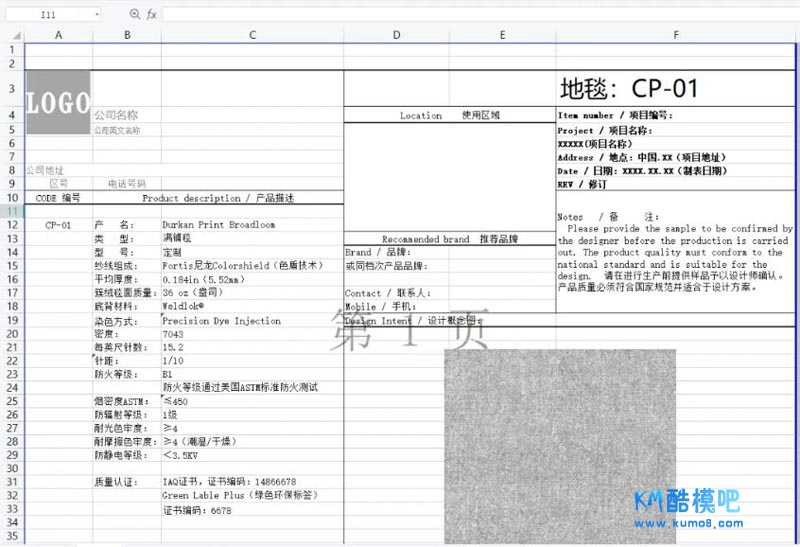Image resolution: width=800 pixels, height=547 pixels.
Task: Click the cell with fire rating B1
Action: coord(168,374)
